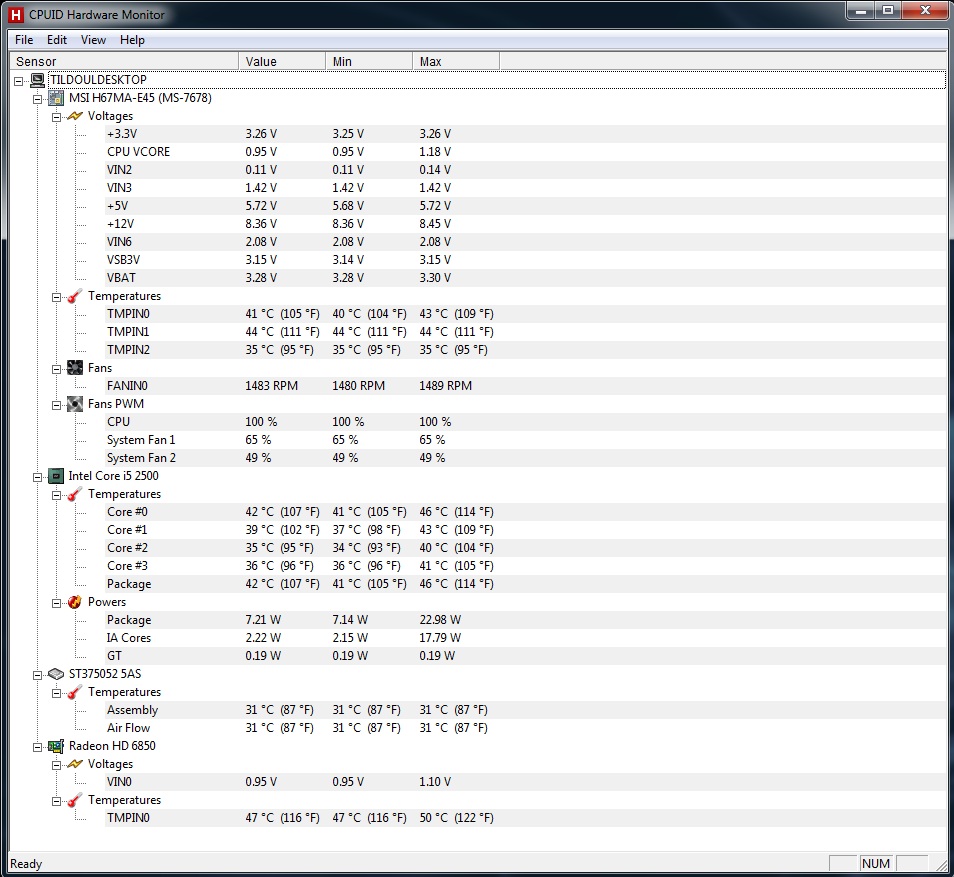Image resolution: width=954 pixels, height=877 pixels.
Task: Click the Intel Core i5 2500 chip icon
Action: 56,476
